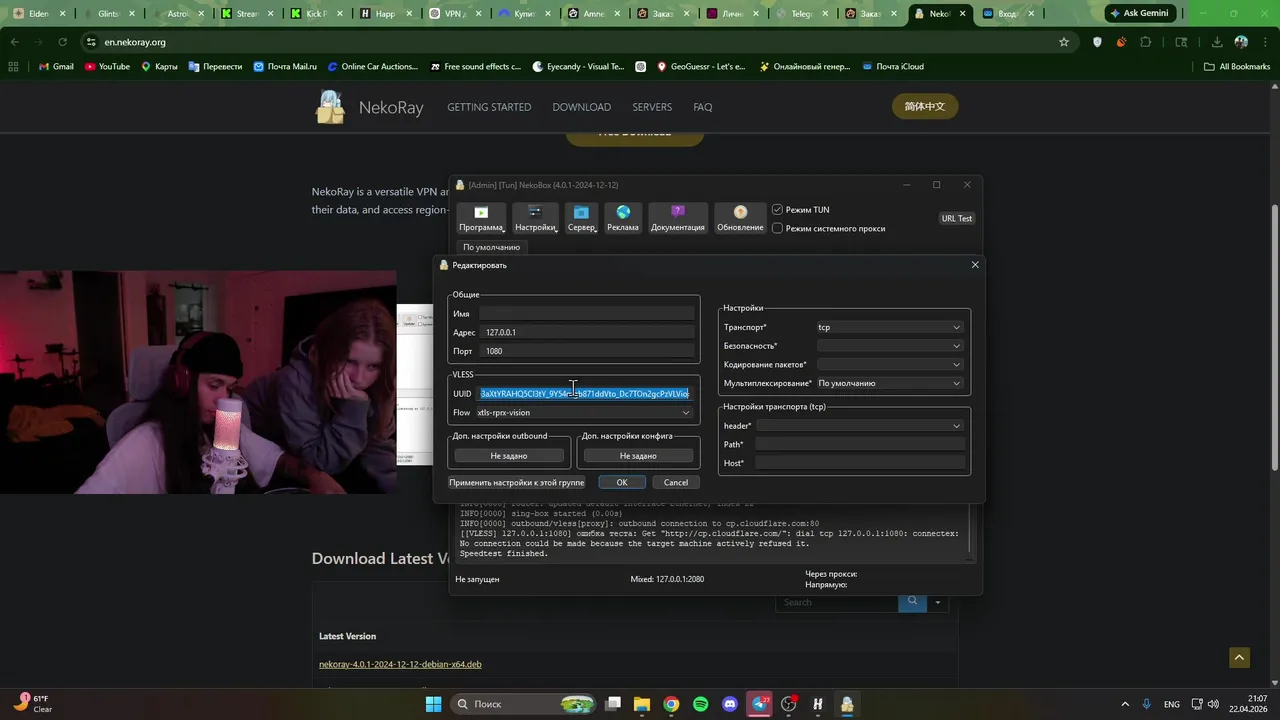Open the Chrome extensions puzzle menu

[x=1146, y=42]
